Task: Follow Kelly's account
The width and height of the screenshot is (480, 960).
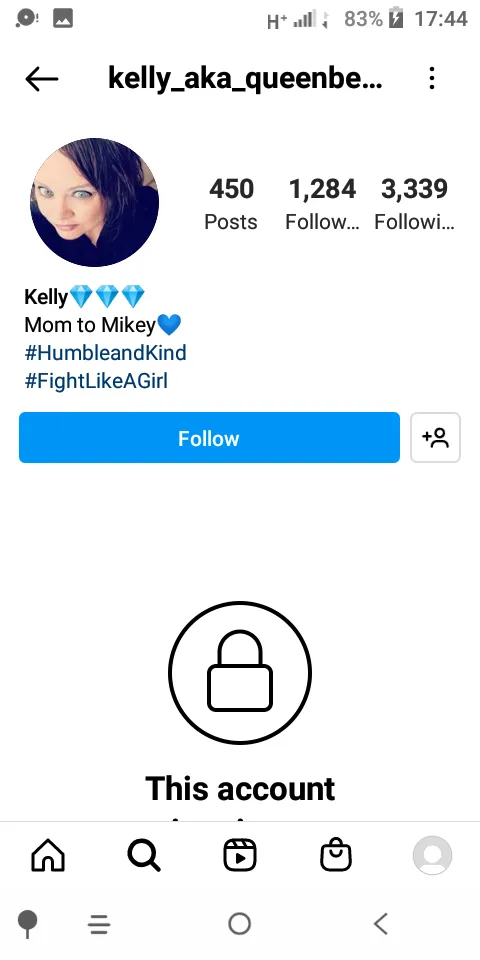Action: 209,438
